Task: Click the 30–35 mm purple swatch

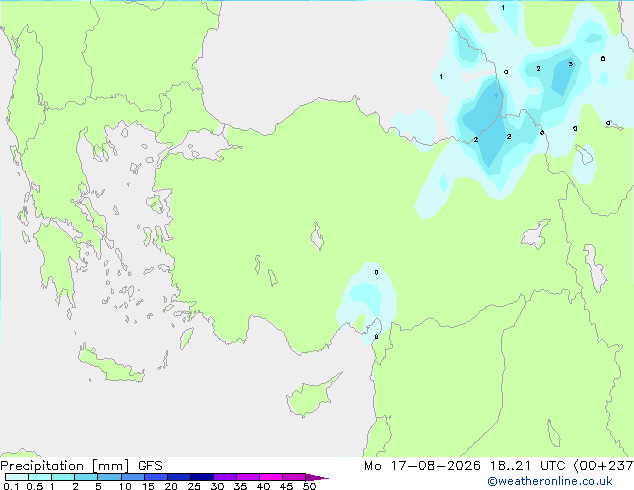Action: pos(224,477)
